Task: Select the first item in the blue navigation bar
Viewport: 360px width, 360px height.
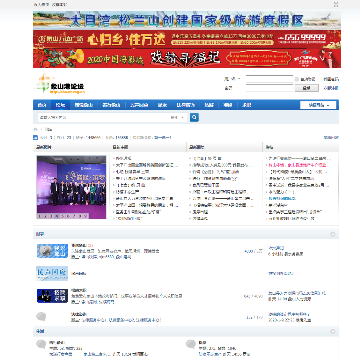Action: (42, 105)
